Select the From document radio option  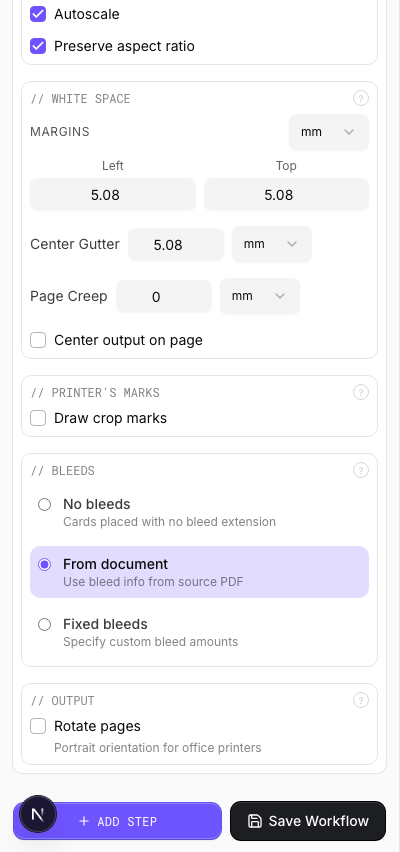click(45, 565)
